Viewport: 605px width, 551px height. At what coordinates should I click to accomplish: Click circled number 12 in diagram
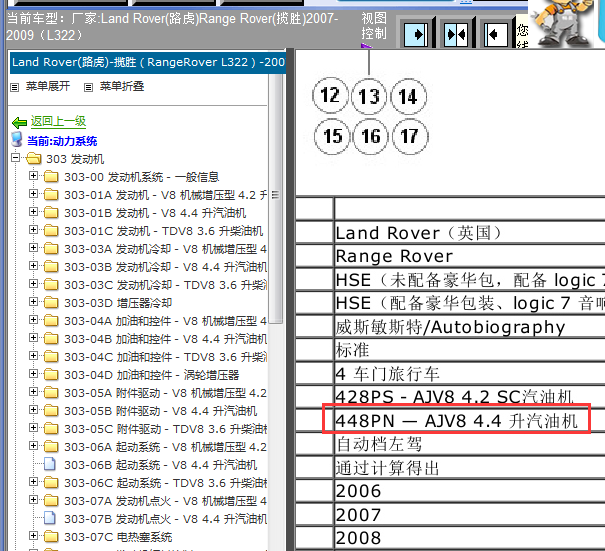pyautogui.click(x=330, y=95)
